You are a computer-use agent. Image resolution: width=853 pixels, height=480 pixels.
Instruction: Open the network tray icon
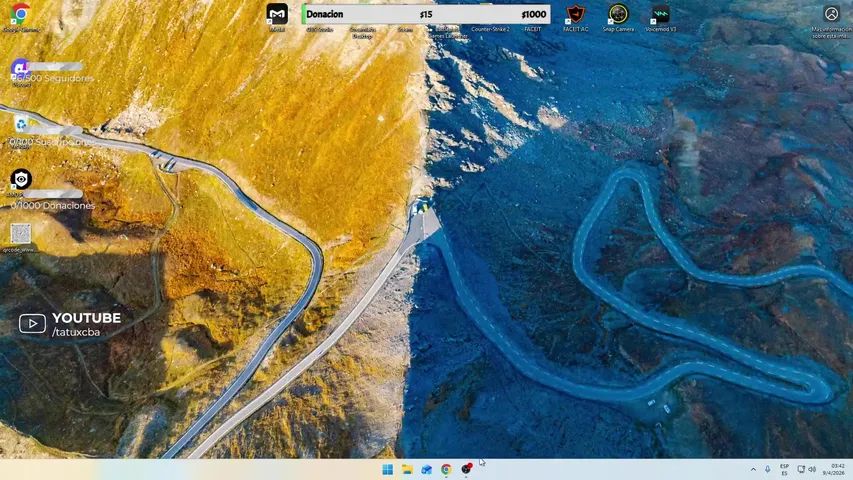801,469
